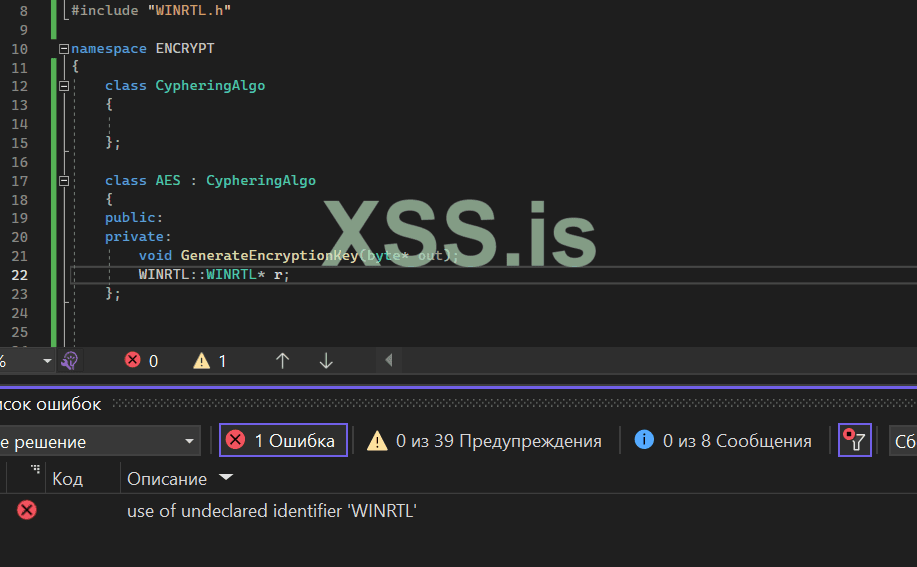
Task: Open the solution scope dropdown
Action: click(x=100, y=441)
